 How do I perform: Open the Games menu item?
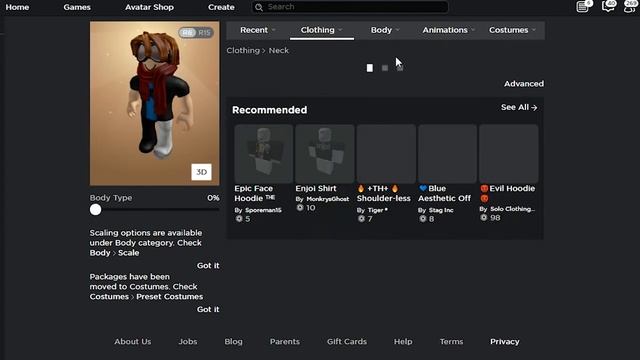pyautogui.click(x=77, y=7)
